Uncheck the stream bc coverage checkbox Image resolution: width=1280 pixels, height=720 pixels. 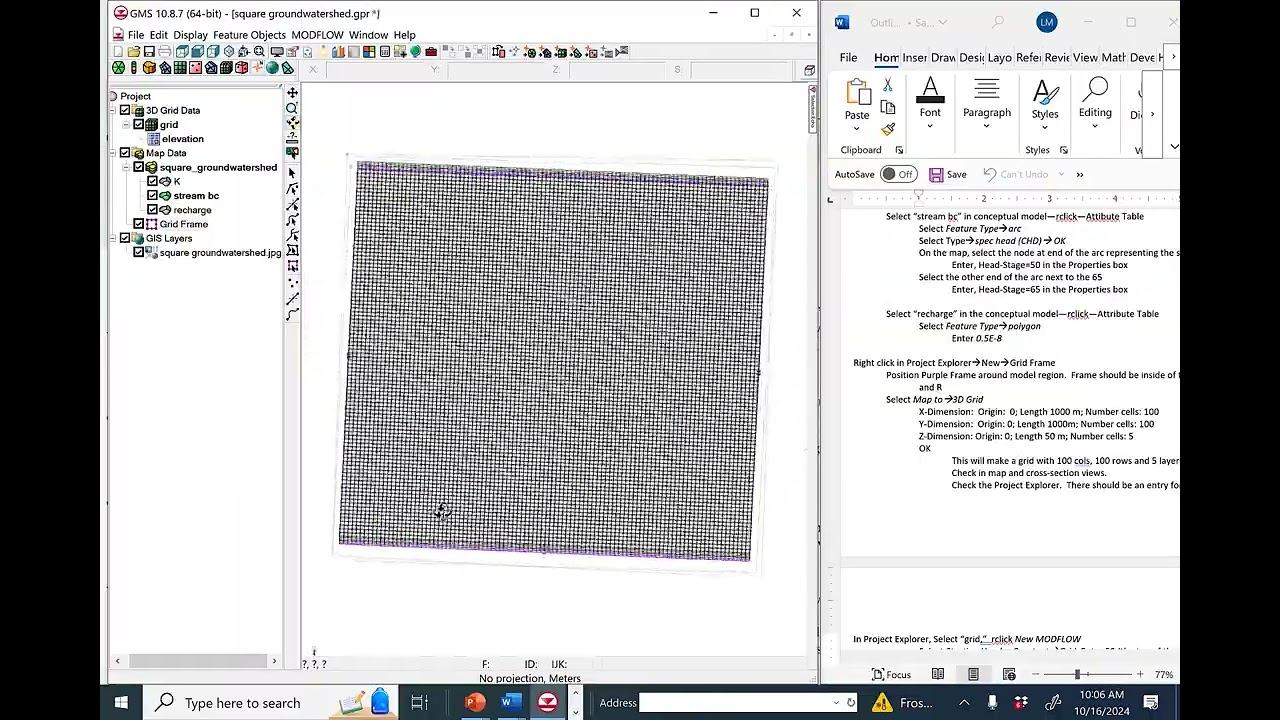(152, 195)
